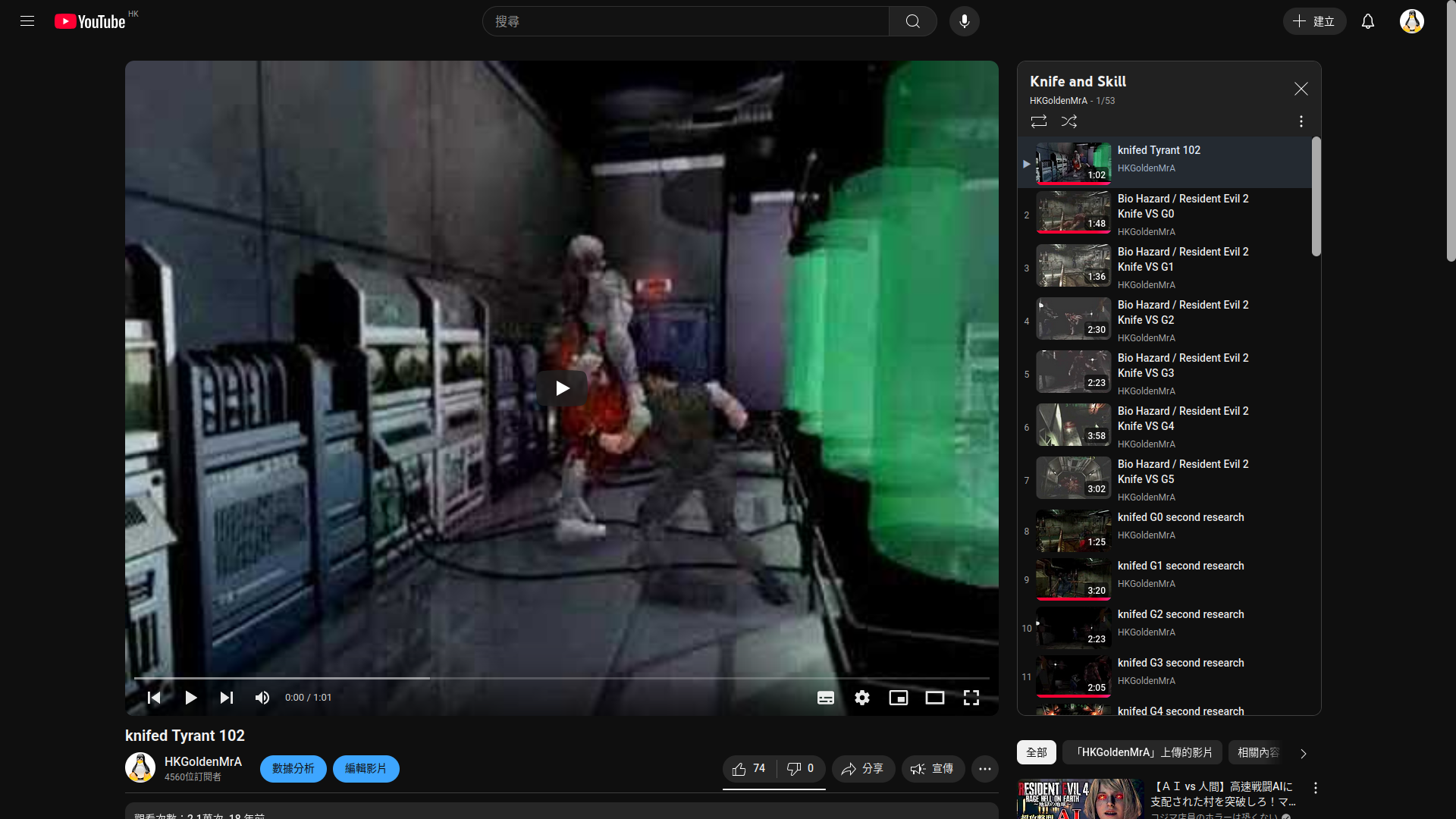The image size is (1456, 819).
Task: Click the playlist panel scrollbar
Action: click(1316, 196)
